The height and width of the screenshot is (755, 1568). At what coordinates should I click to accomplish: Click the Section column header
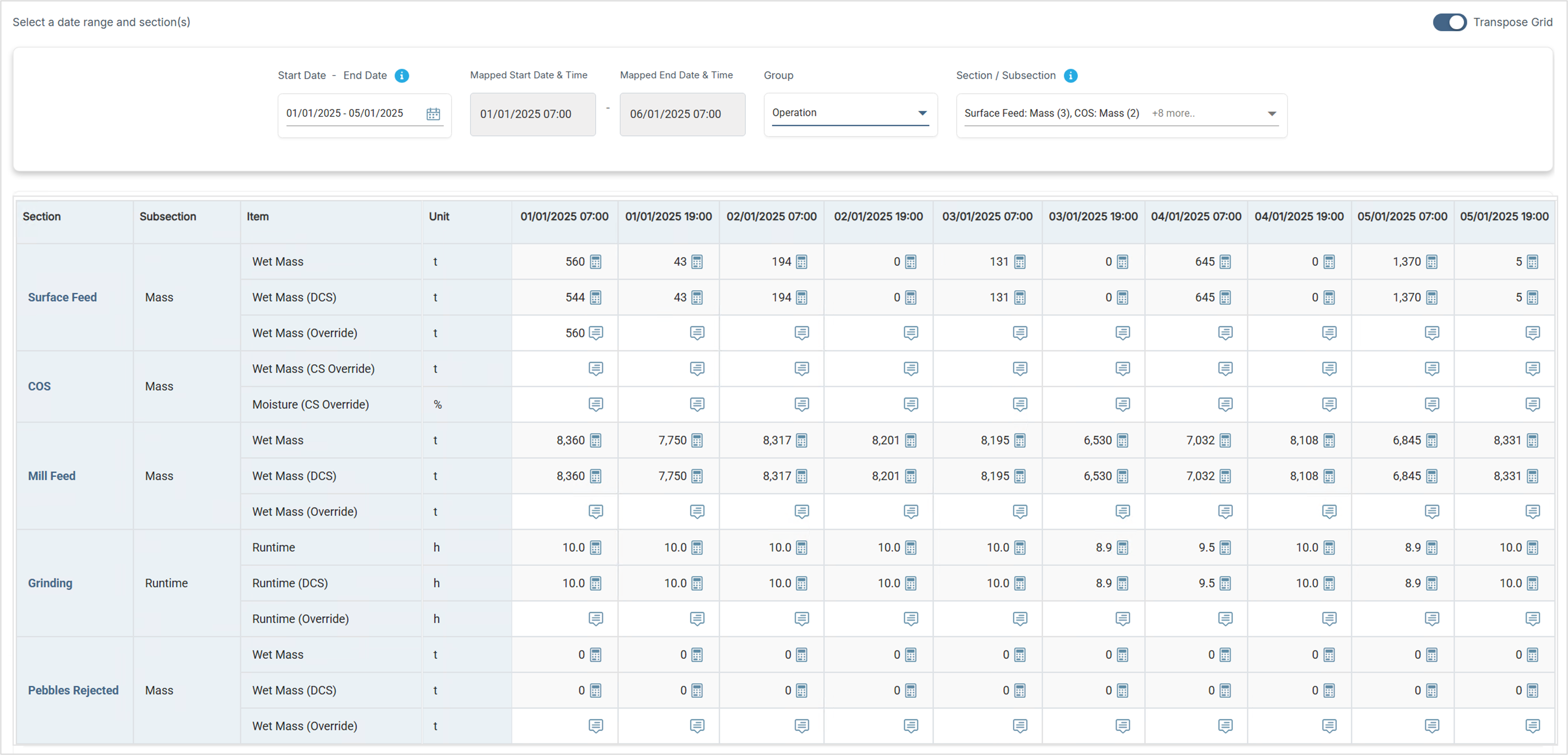(42, 217)
